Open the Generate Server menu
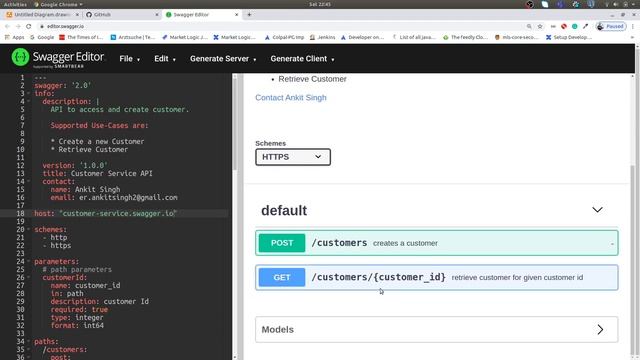This screenshot has width=640, height=360. coord(223,59)
